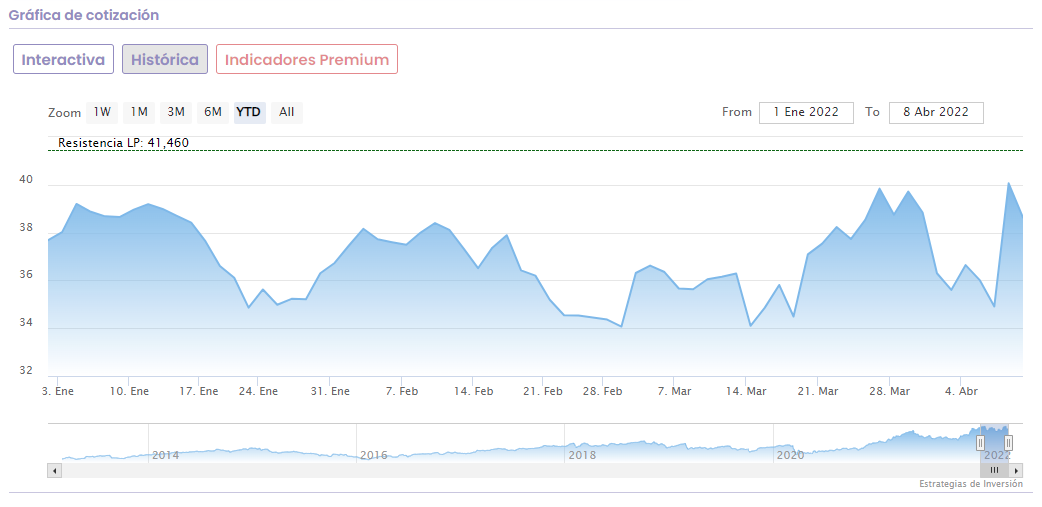Set zoom range to 1W
This screenshot has width=1042, height=507.
(x=102, y=112)
